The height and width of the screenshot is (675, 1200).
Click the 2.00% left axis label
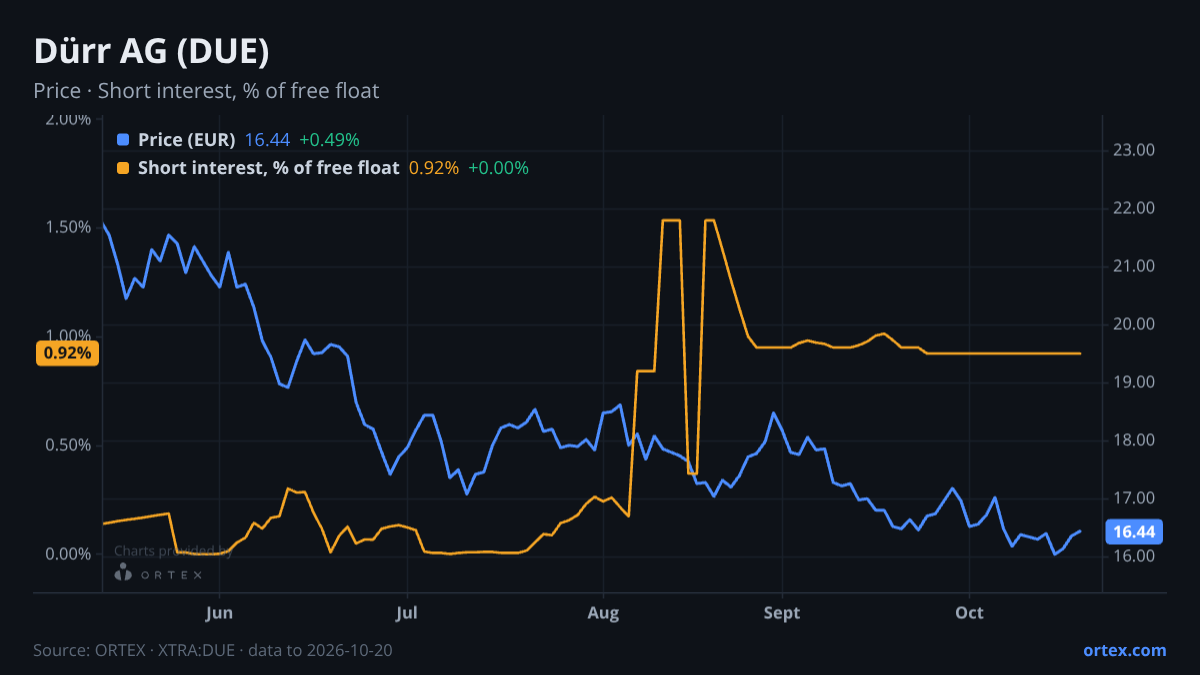[68, 119]
